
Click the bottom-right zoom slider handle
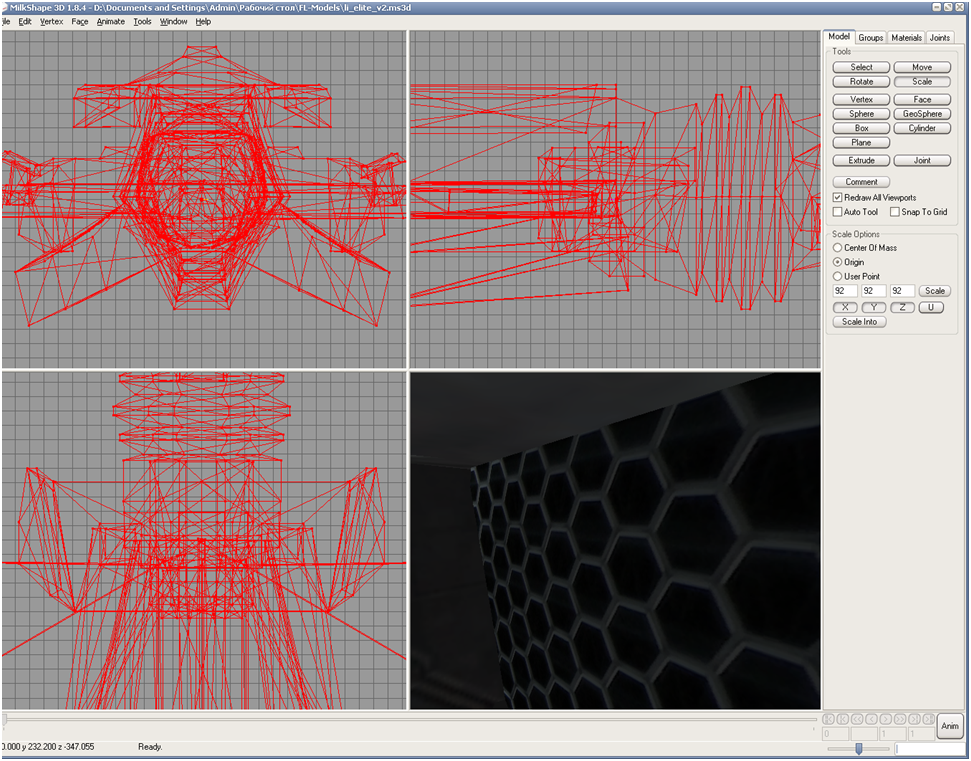tap(859, 749)
